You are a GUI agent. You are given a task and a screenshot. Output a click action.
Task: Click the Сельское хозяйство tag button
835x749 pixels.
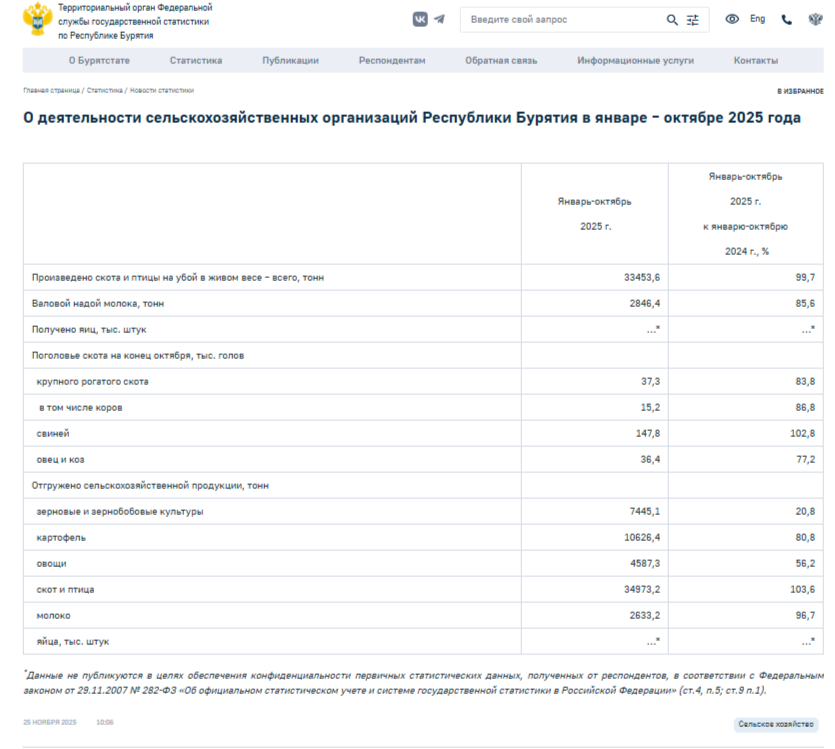775,723
